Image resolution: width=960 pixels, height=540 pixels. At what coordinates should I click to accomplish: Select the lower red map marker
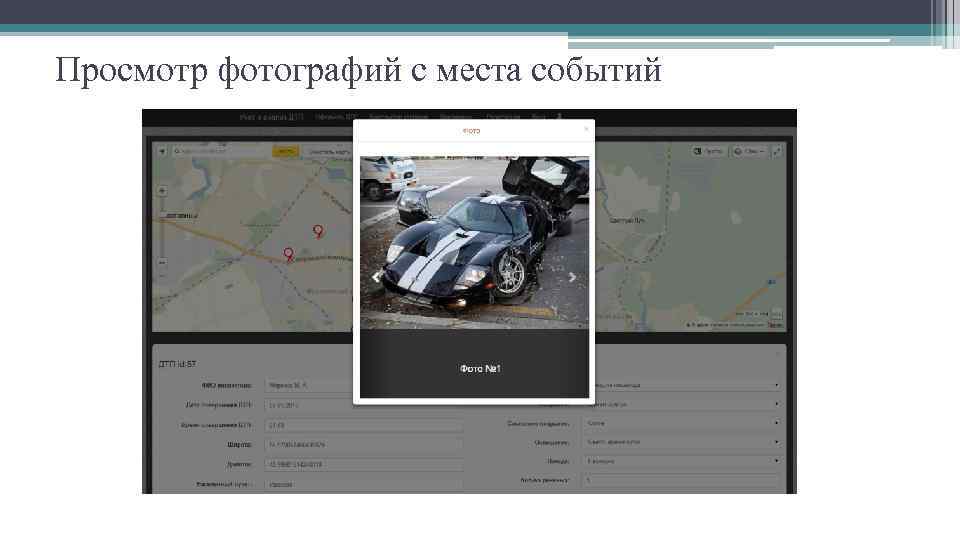click(288, 254)
